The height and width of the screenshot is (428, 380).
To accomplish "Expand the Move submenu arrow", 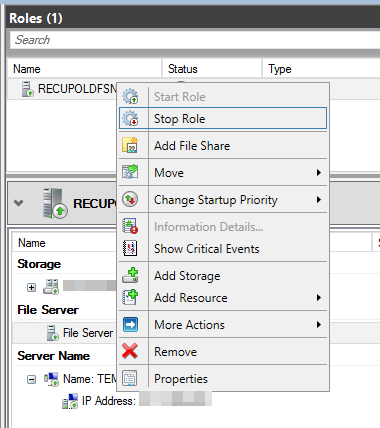I will click(319, 172).
